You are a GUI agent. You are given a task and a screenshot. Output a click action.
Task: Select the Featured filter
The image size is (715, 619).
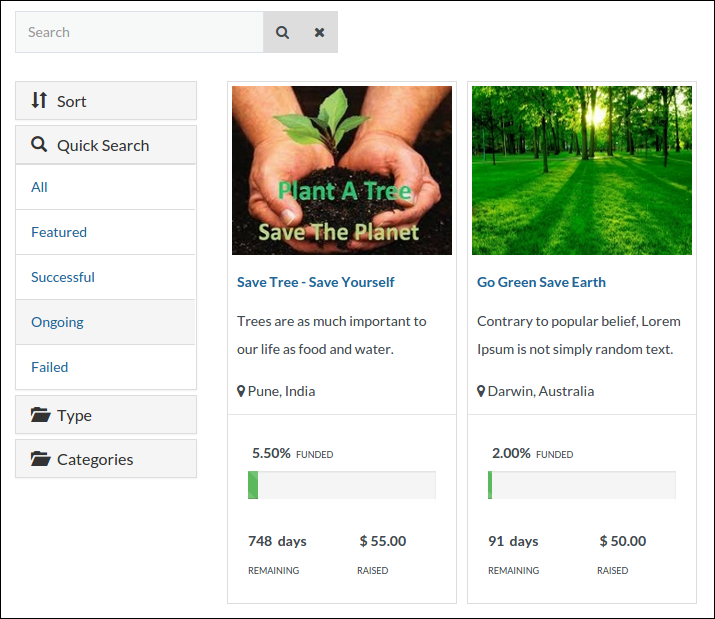click(59, 232)
